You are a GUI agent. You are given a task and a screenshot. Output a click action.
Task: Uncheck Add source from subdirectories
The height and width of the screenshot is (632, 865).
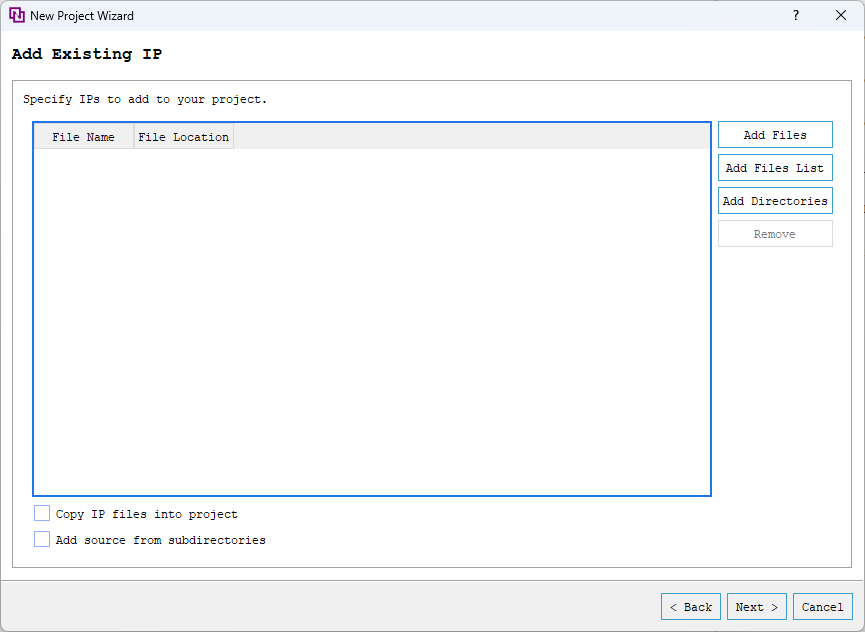coord(42,539)
